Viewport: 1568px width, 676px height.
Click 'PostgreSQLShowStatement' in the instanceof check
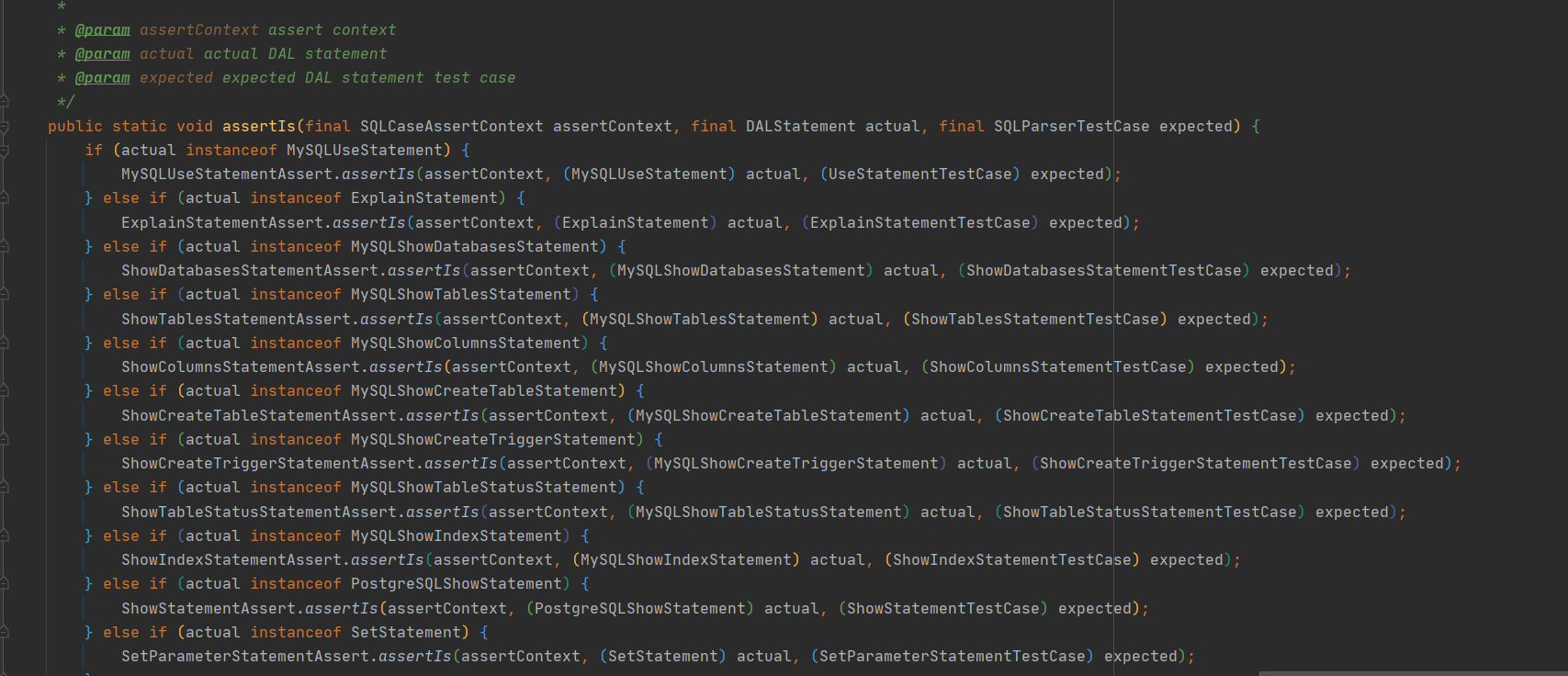(x=457, y=584)
